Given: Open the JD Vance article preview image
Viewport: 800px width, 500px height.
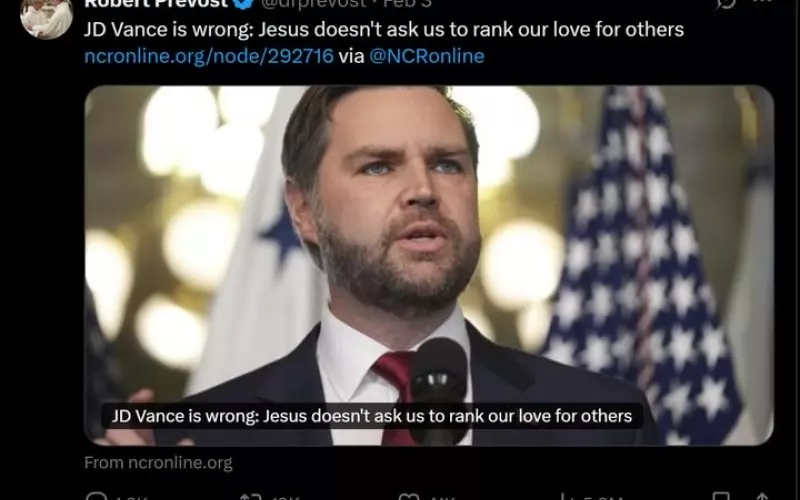Looking at the screenshot, I should pos(429,265).
